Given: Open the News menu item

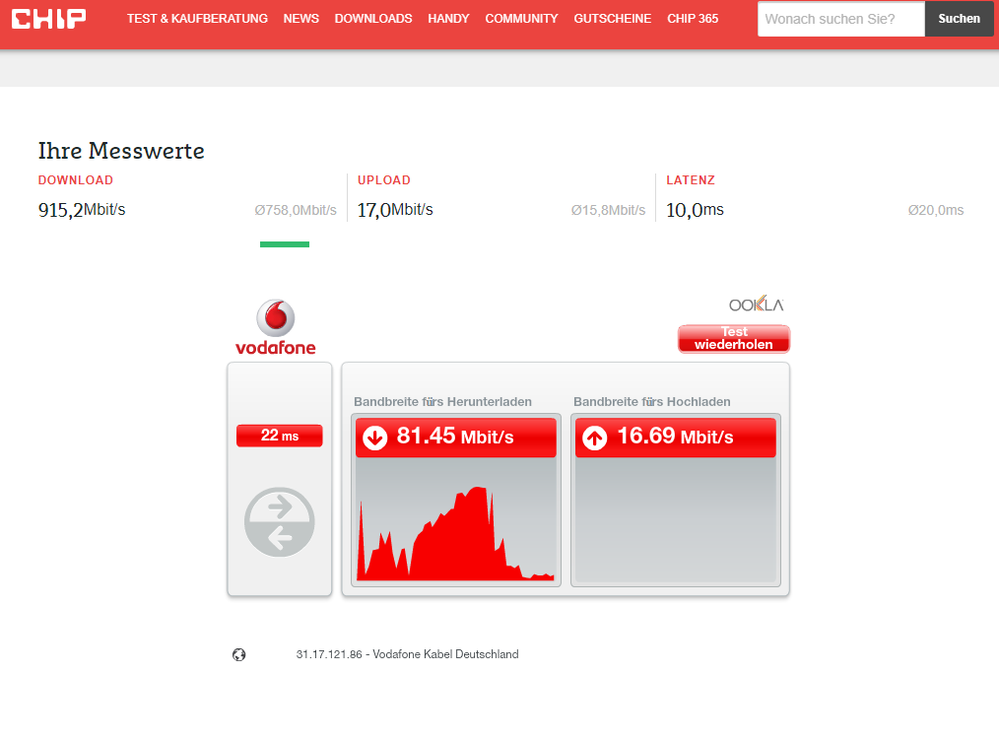Looking at the screenshot, I should 301,18.
